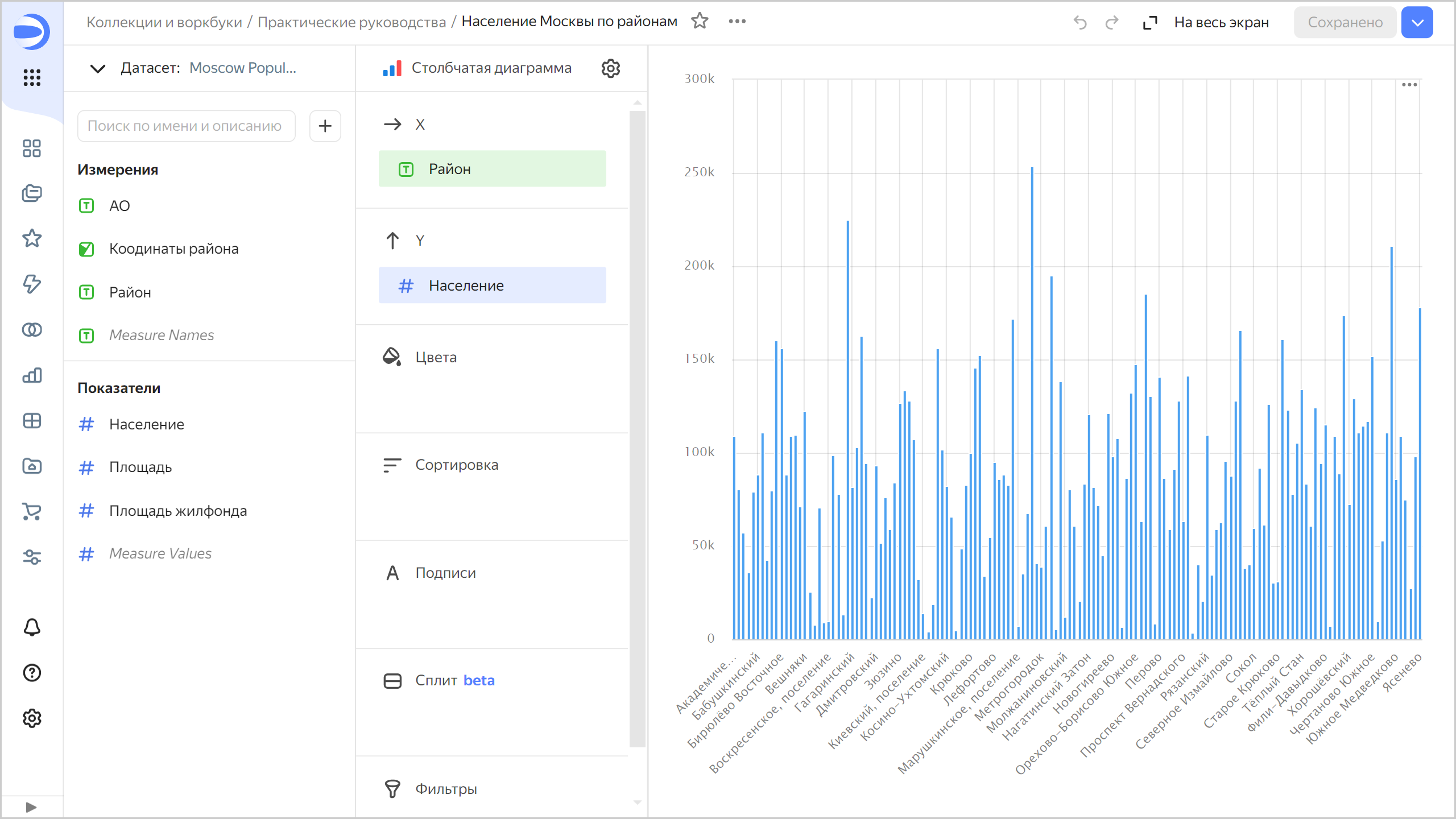
Task: Open chart type selector Столбчатая диаграмма
Action: pyautogui.click(x=490, y=68)
